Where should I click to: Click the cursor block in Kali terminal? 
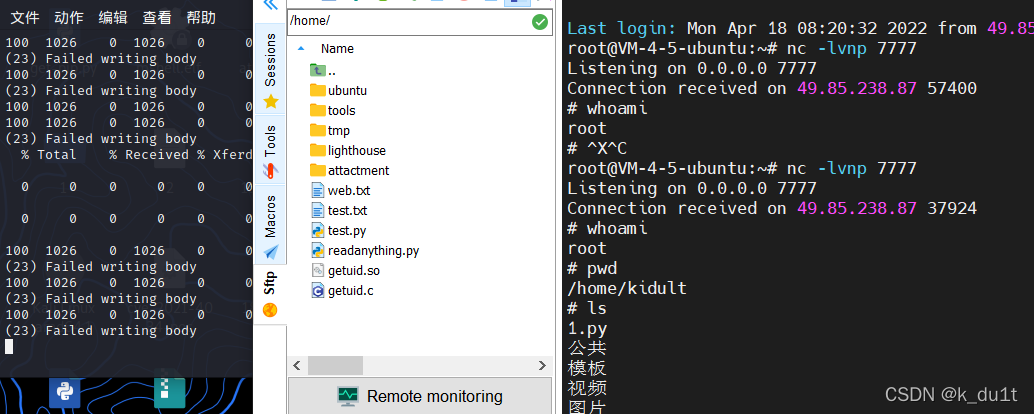pos(9,346)
